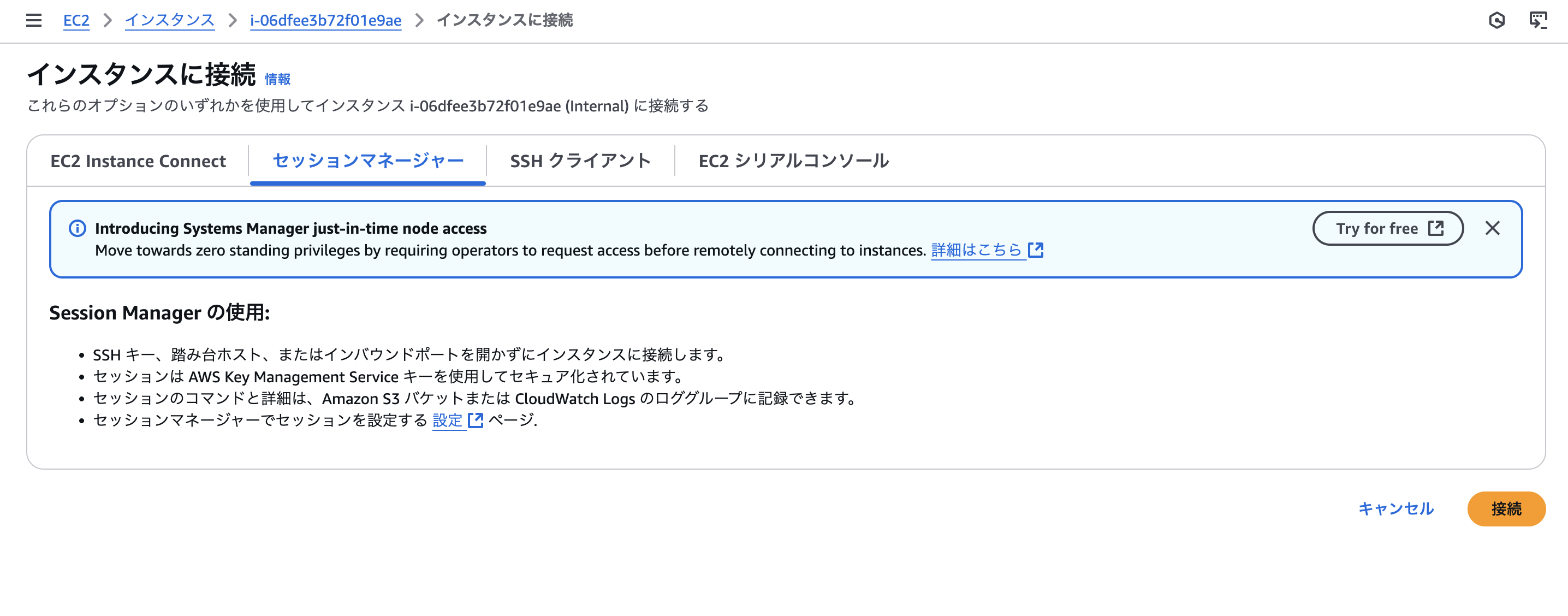Screen dimensions: 1568x616
Task: Select the セッションマネージャー tab
Action: point(367,161)
